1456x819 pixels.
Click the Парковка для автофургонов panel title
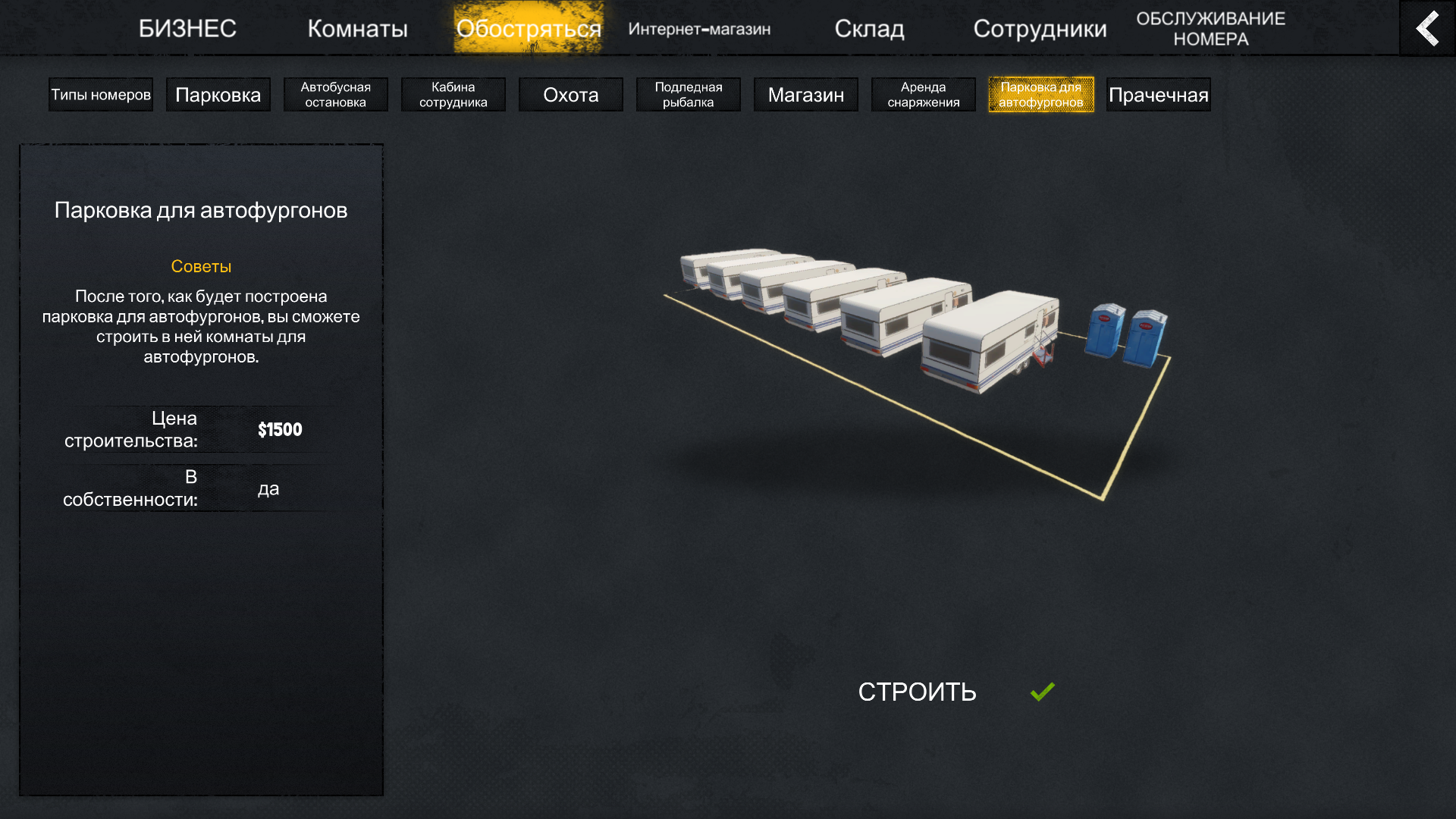(201, 210)
